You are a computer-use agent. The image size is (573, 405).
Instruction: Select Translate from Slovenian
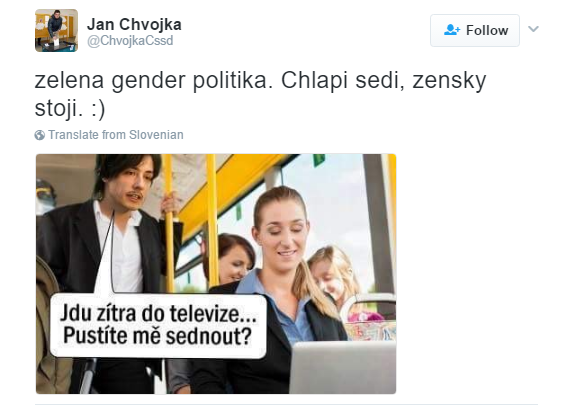[116, 135]
